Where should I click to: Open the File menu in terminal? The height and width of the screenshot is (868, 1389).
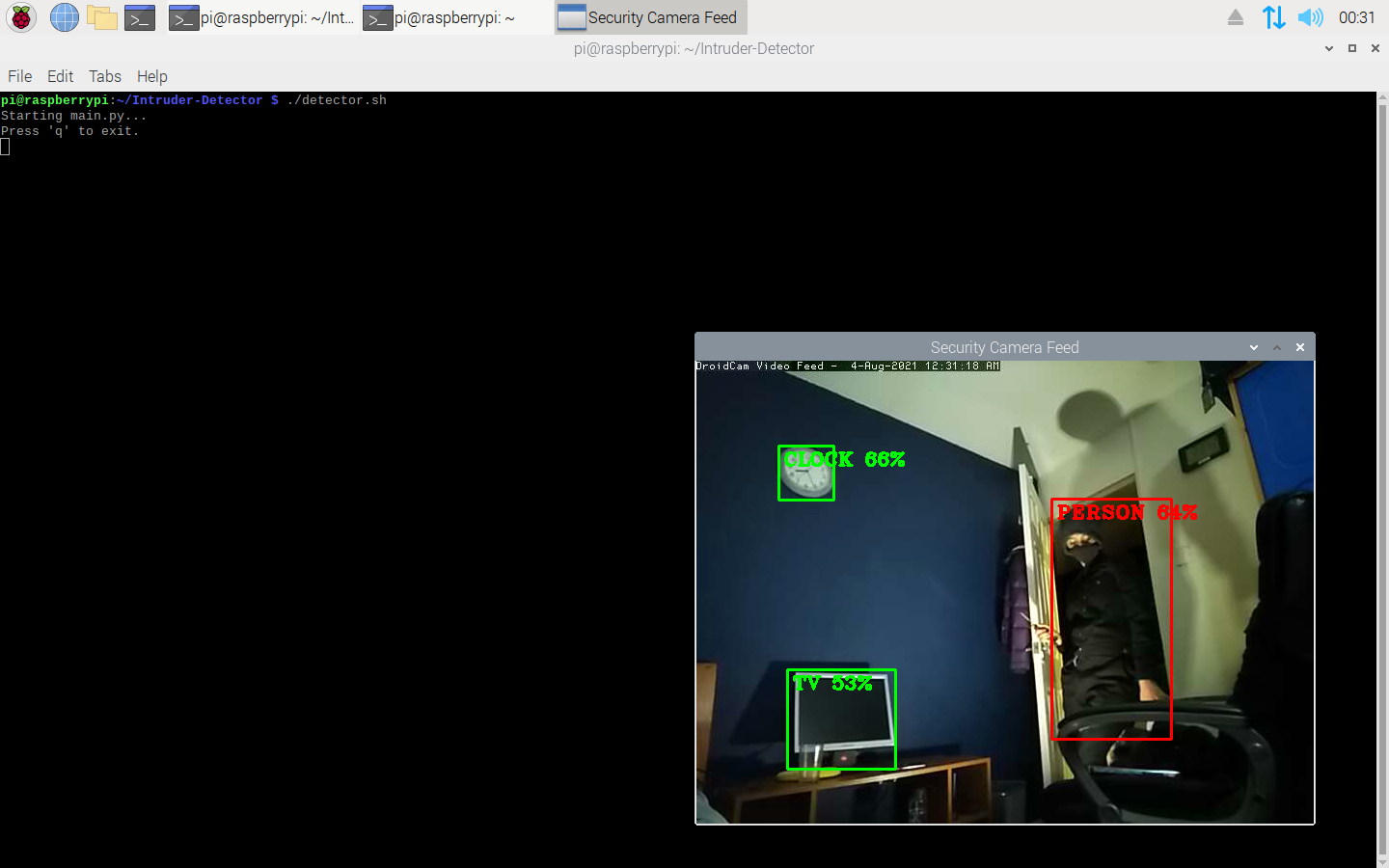pos(19,76)
